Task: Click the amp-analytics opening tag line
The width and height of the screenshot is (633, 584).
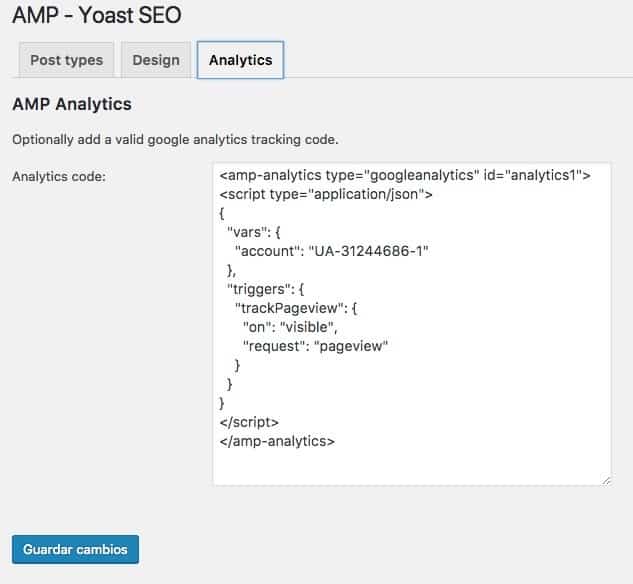Action: point(405,175)
